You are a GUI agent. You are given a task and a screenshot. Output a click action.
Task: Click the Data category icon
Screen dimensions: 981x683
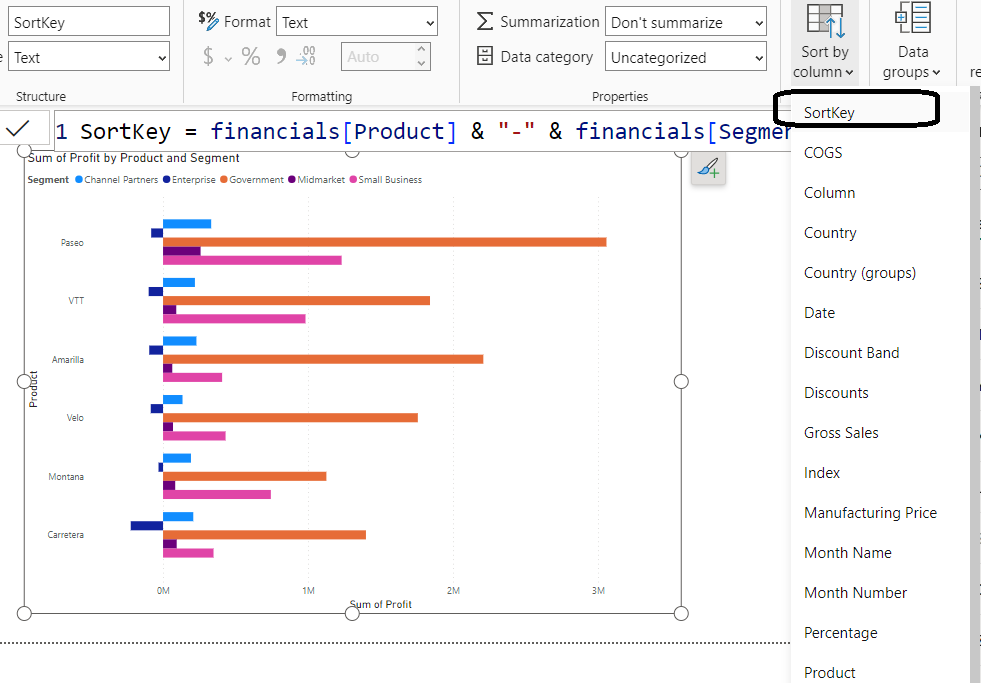tap(484, 56)
